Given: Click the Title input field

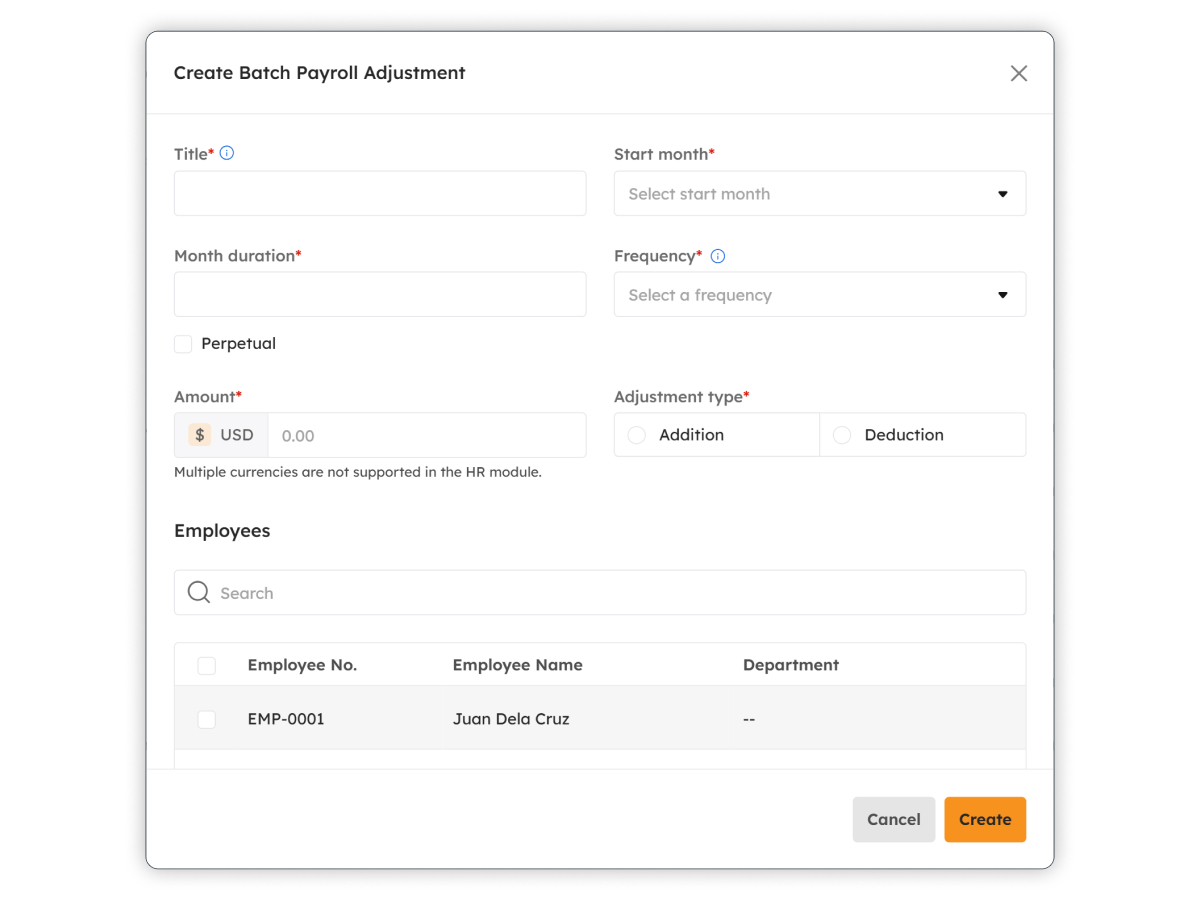Looking at the screenshot, I should tap(380, 193).
